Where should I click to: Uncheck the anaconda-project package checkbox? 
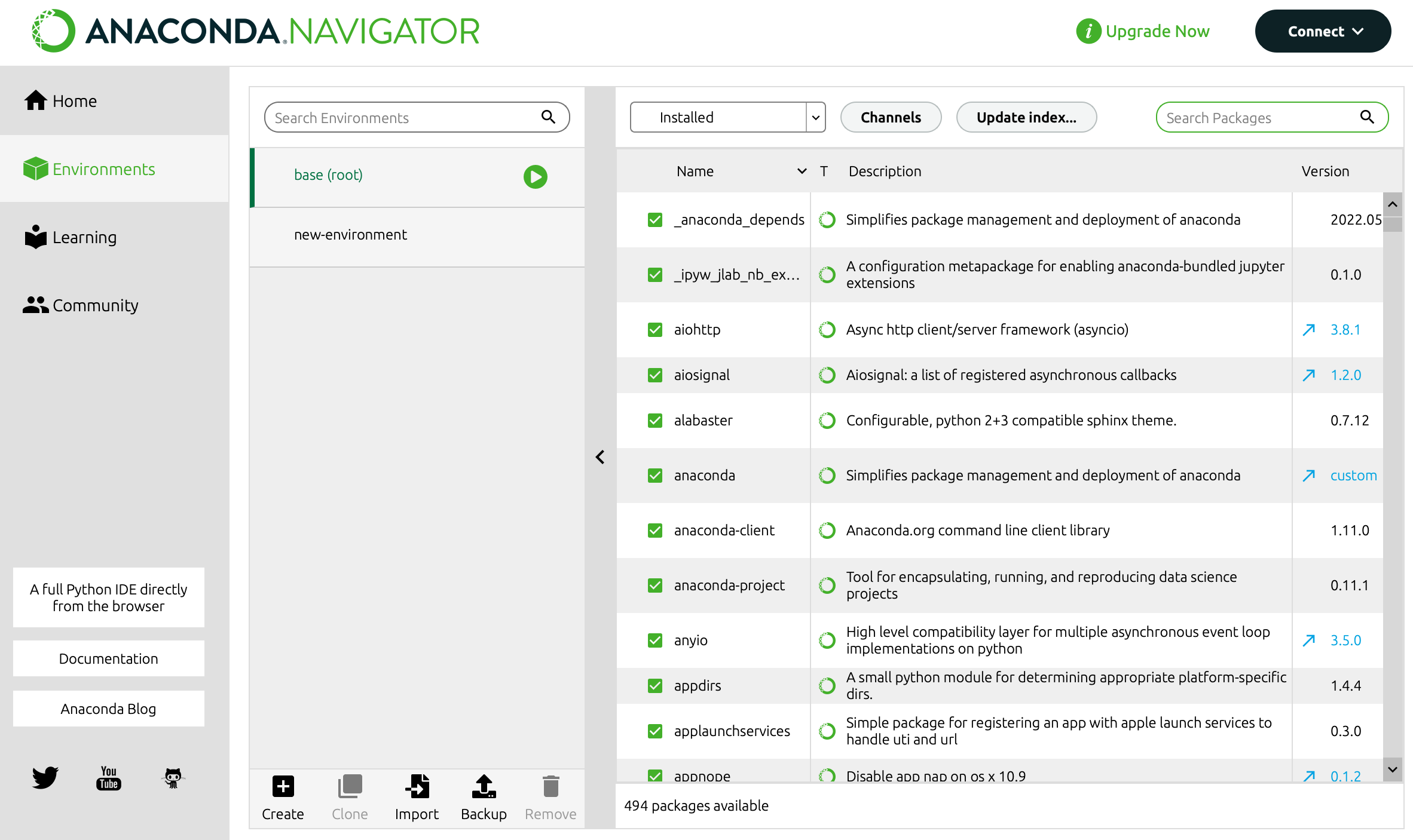655,585
